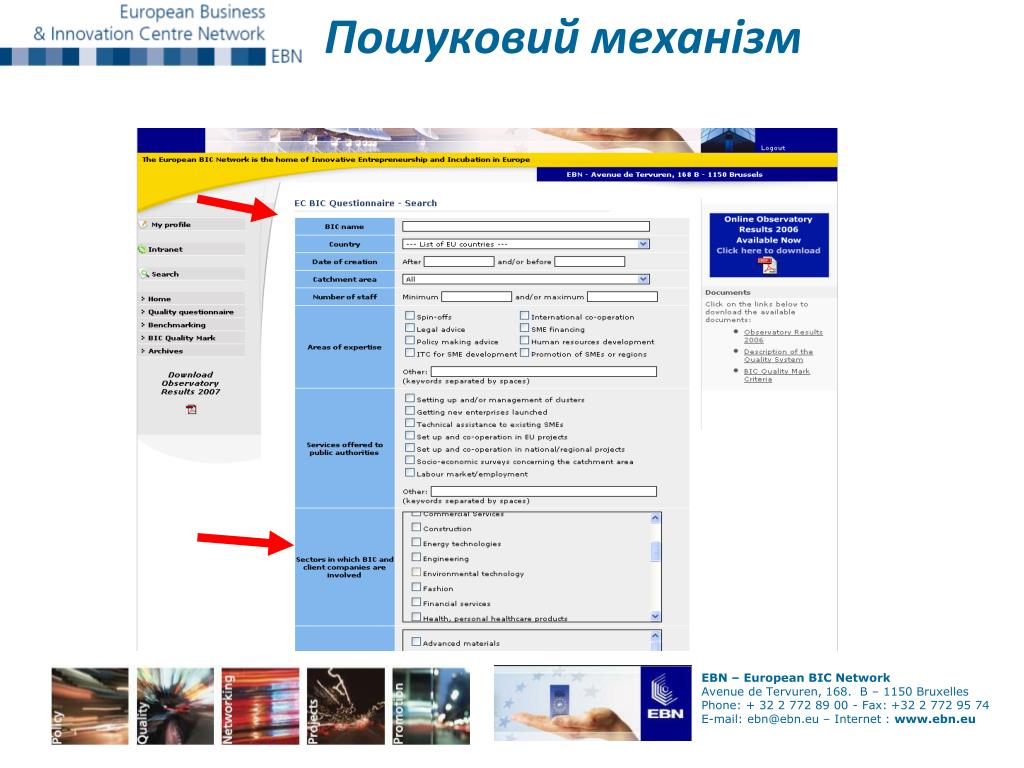Check co-operation in national/regional projects

click(409, 448)
